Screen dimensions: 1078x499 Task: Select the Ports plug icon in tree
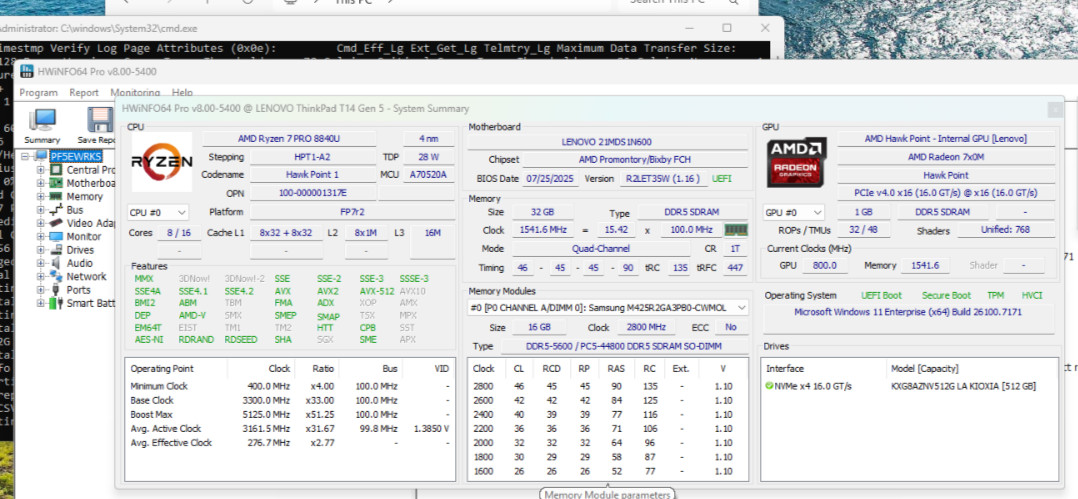click(x=57, y=290)
